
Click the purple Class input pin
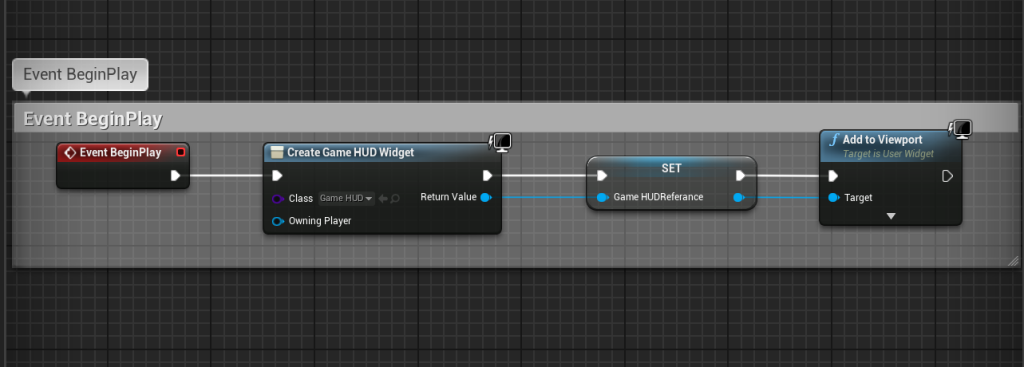[x=277, y=198]
